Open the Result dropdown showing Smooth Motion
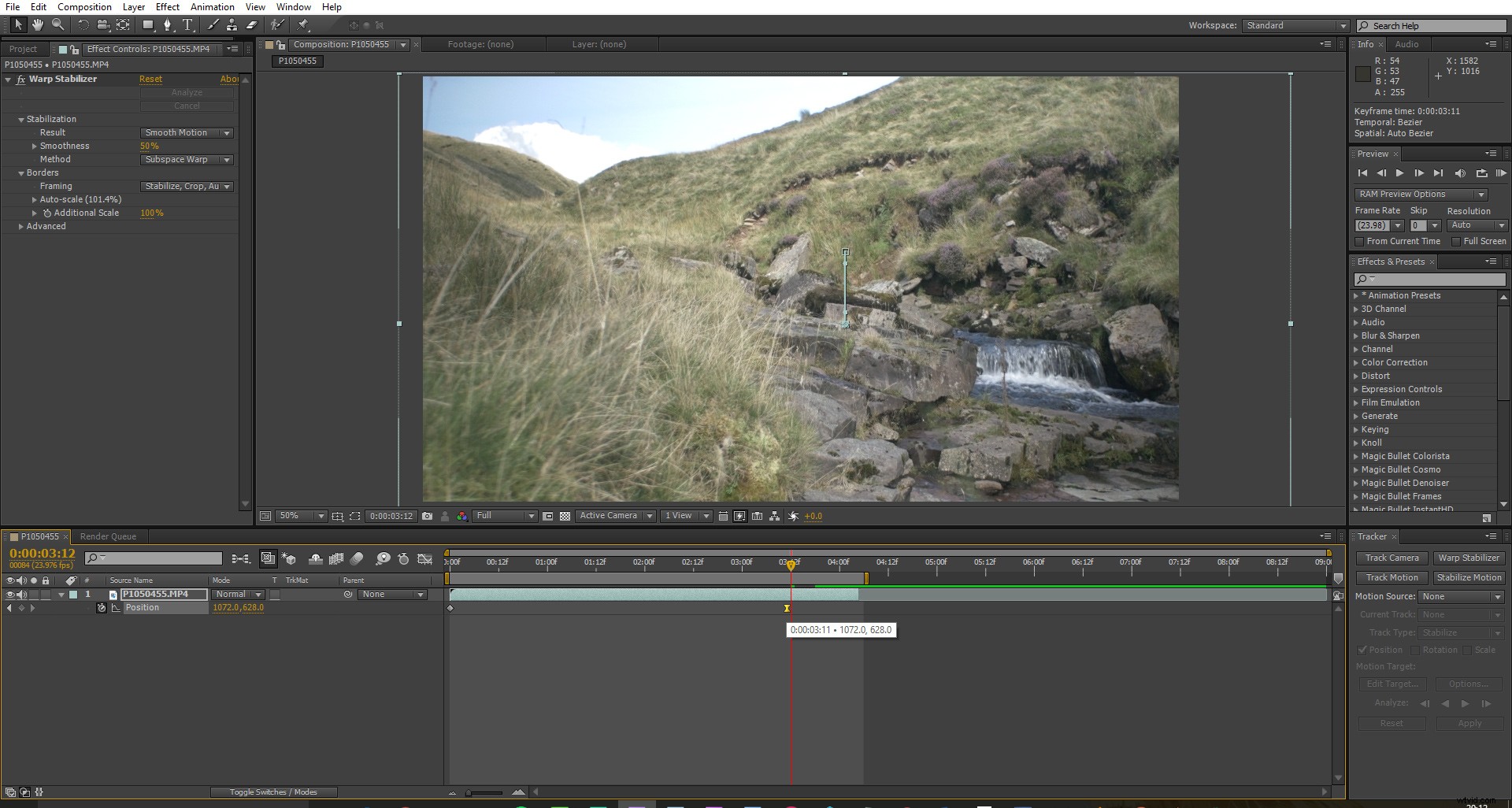This screenshot has width=1512, height=808. pyautogui.click(x=186, y=132)
